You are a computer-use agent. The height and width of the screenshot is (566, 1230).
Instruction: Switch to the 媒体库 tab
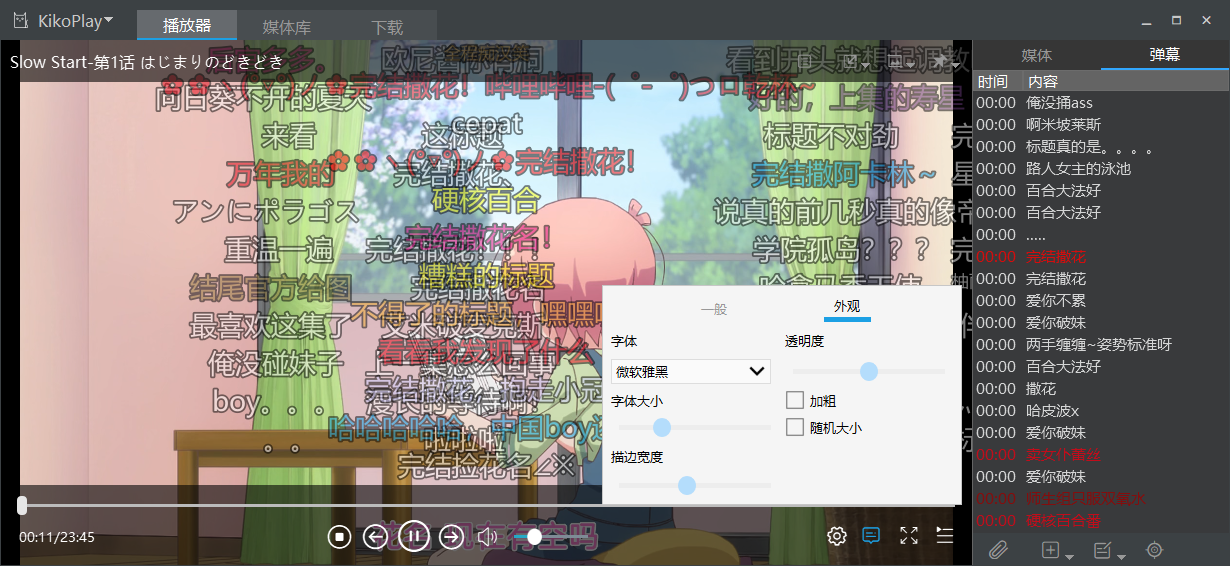286,26
